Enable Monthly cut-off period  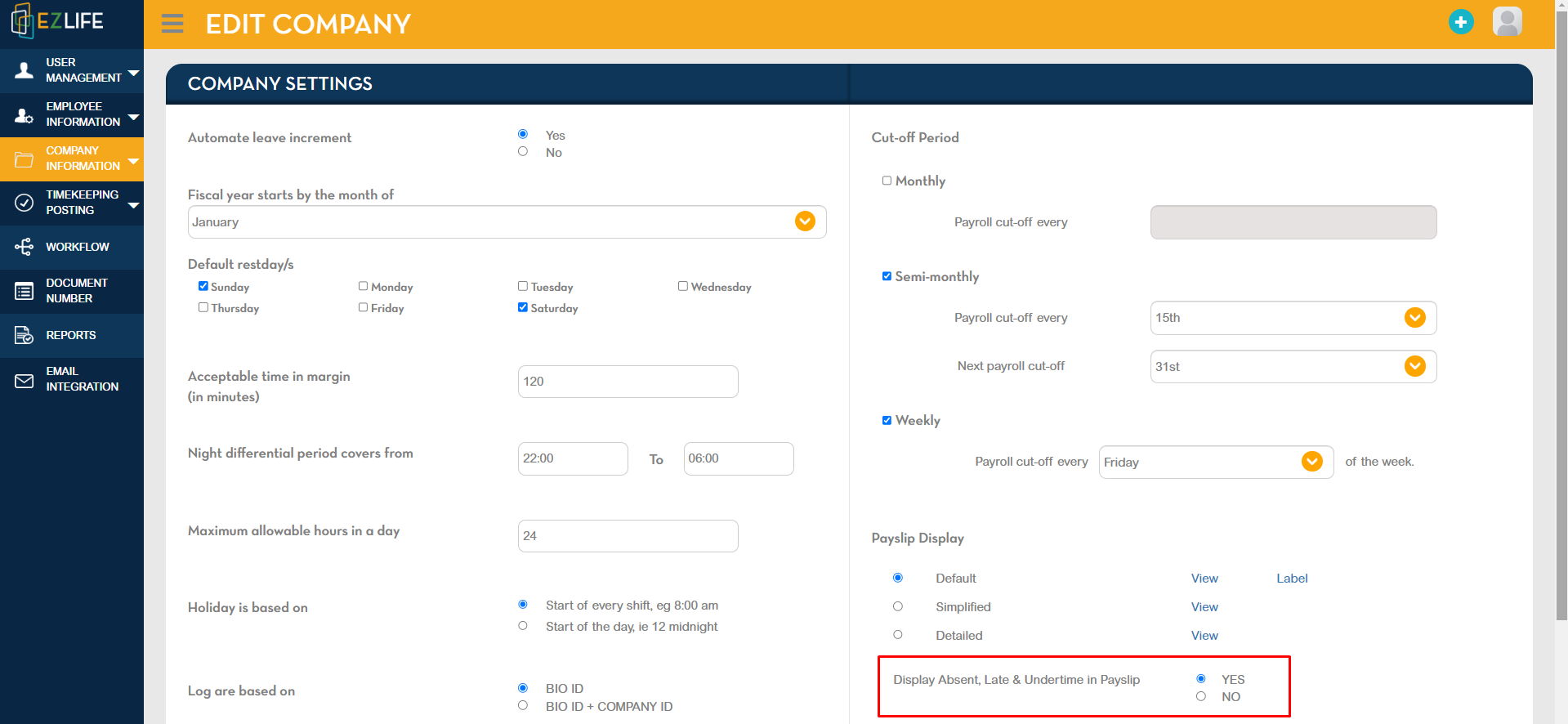coord(887,181)
